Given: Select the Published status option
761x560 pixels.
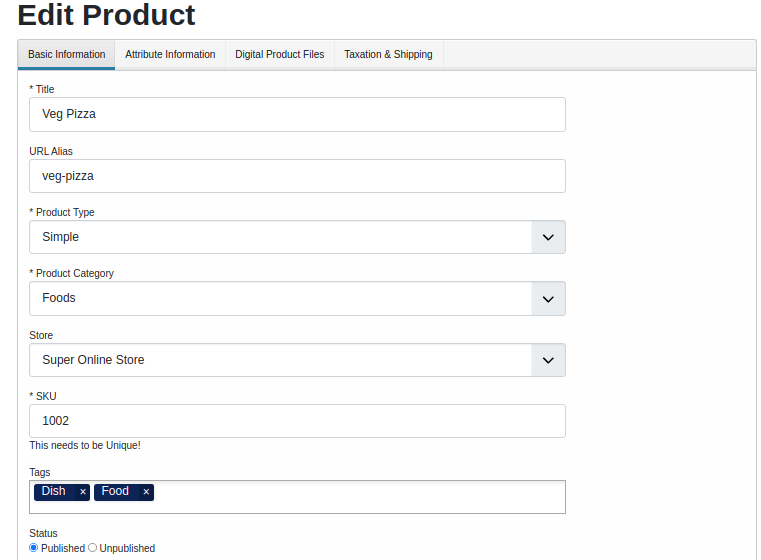Looking at the screenshot, I should (34, 548).
